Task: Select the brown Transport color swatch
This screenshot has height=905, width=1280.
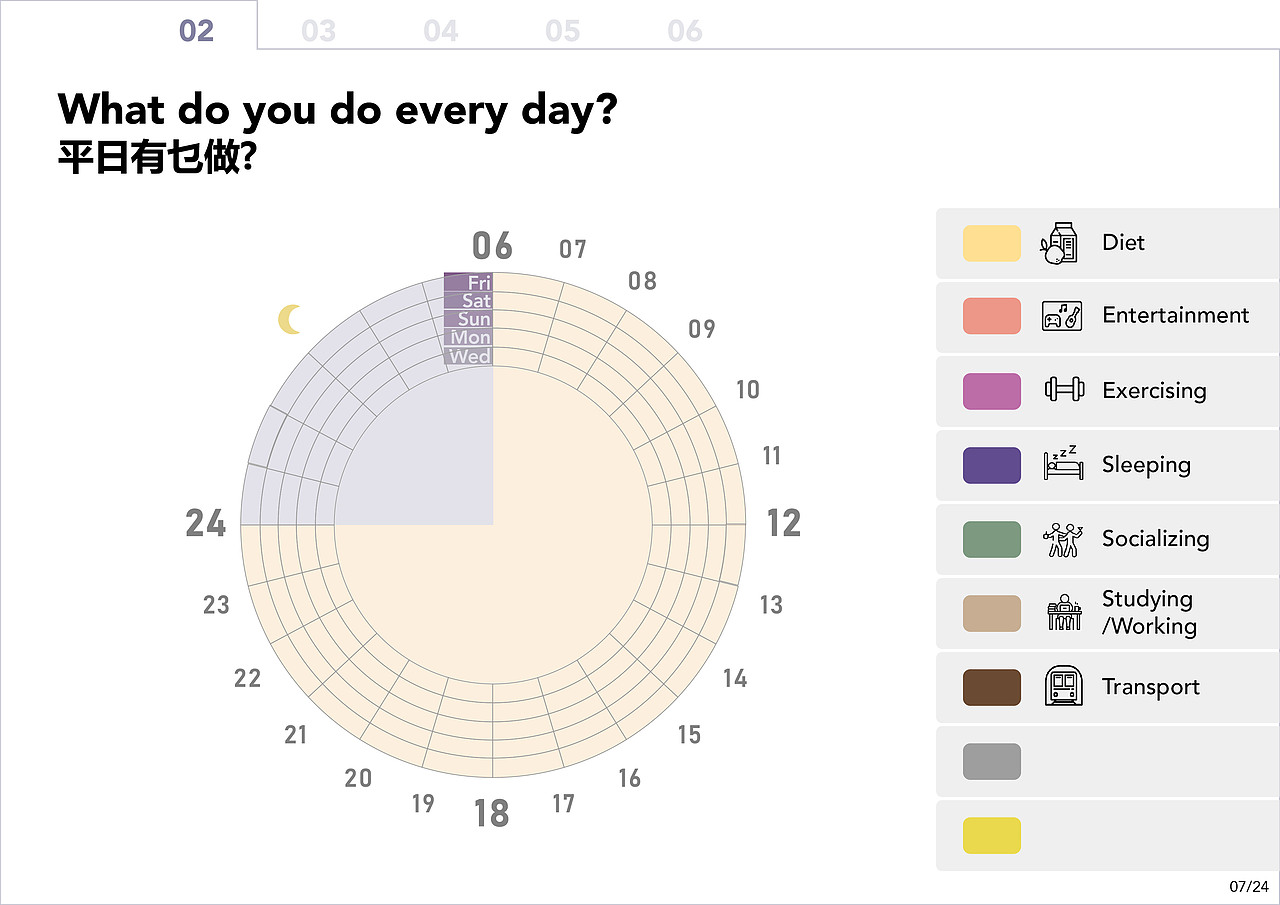Action: [x=992, y=687]
